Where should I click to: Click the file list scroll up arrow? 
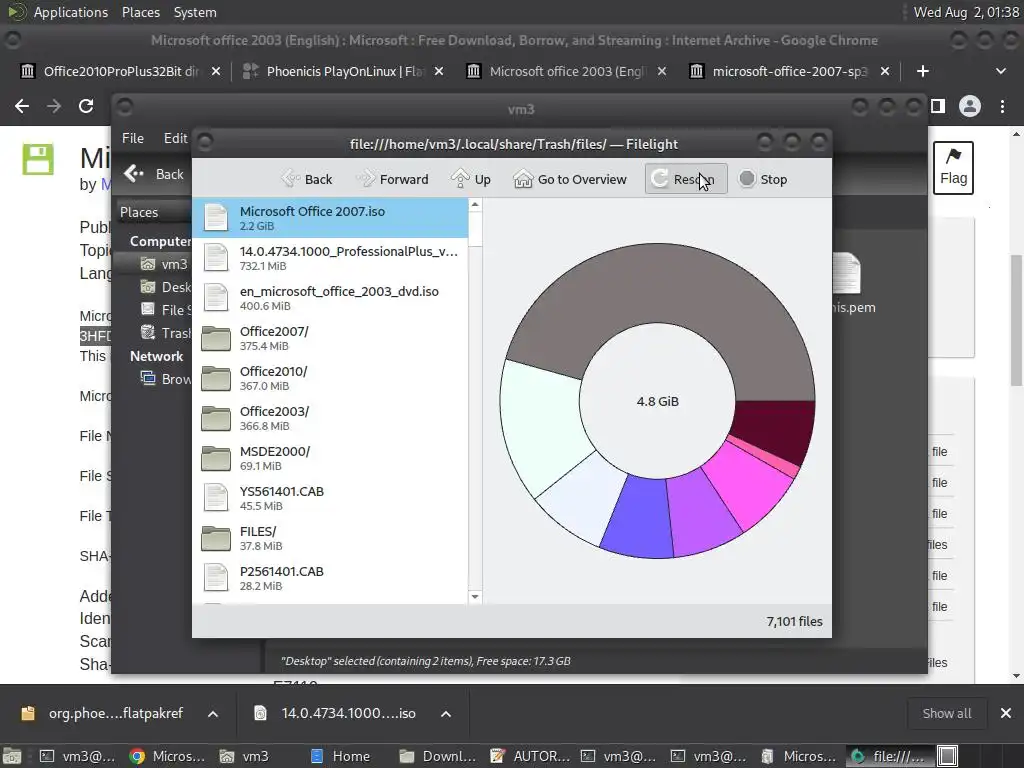[475, 205]
